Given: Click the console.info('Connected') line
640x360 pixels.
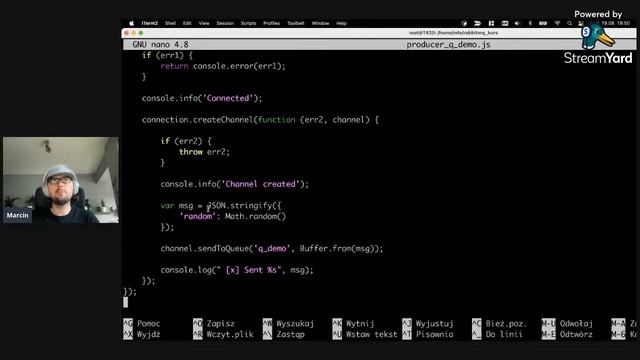Looking at the screenshot, I should [x=202, y=98].
